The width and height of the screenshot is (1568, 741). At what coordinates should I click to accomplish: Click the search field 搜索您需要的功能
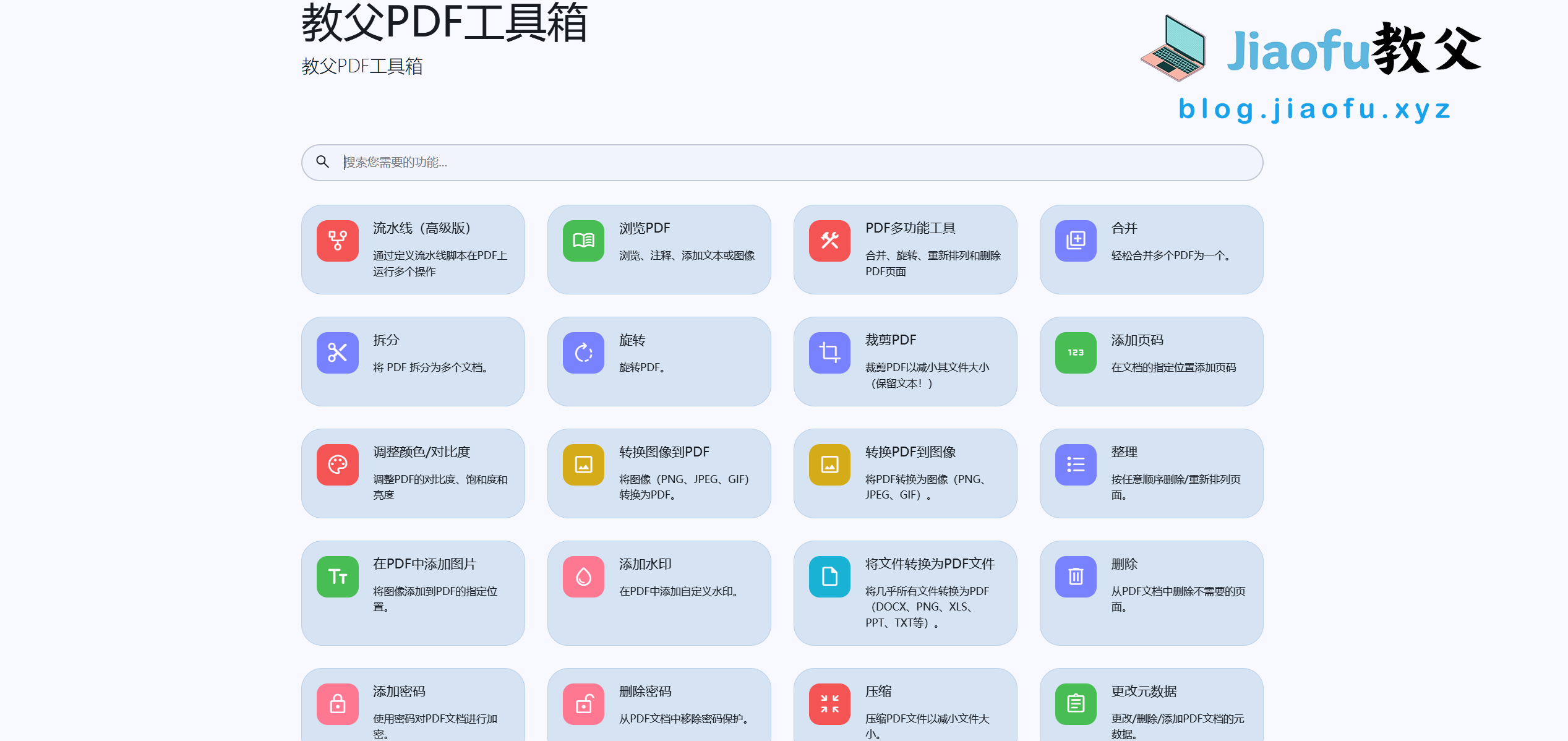coord(782,163)
